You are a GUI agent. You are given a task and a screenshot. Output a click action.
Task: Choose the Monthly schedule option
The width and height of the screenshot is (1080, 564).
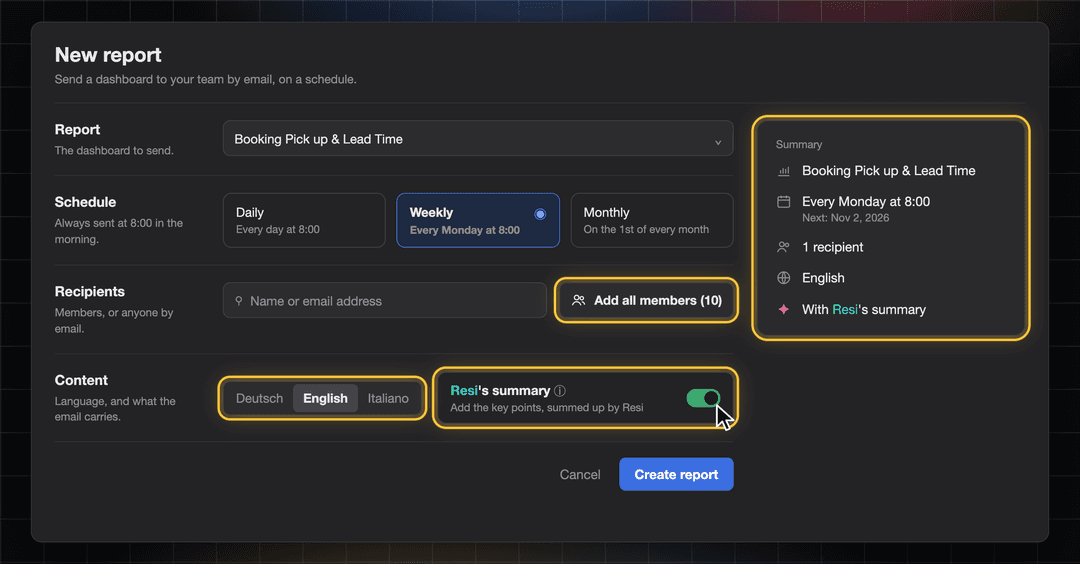pos(652,220)
